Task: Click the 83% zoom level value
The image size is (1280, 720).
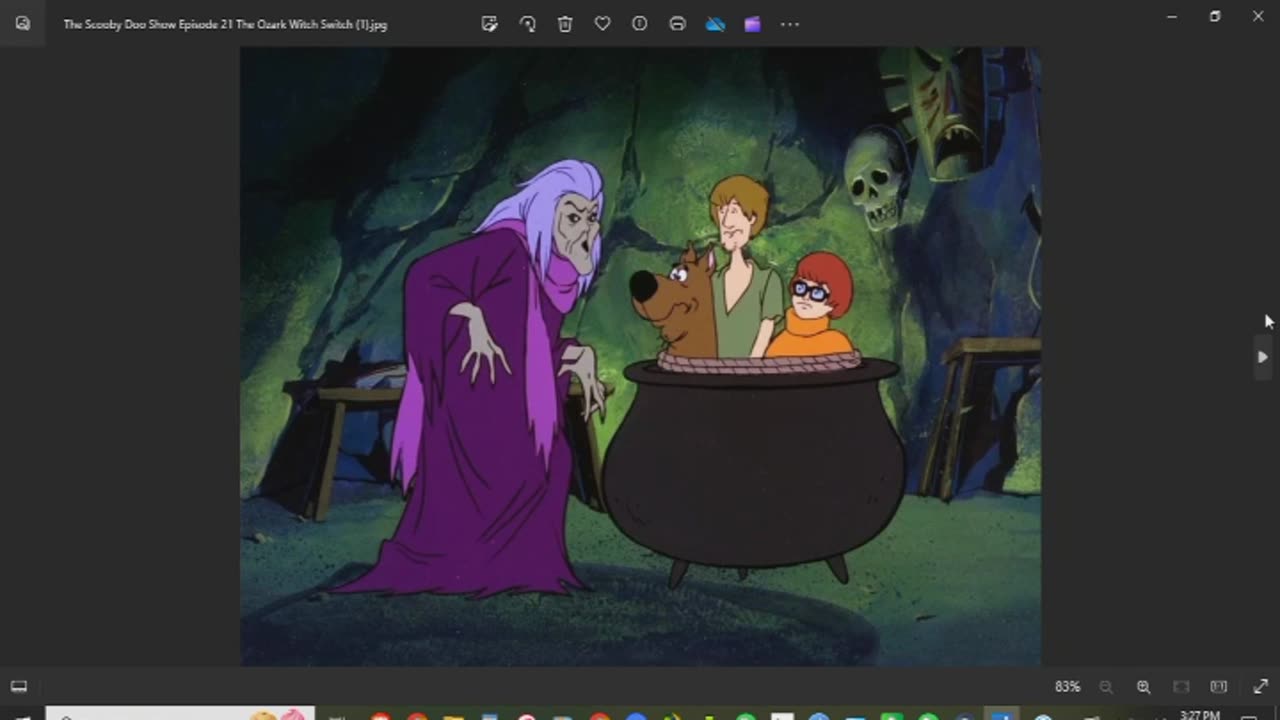Action: 1067,687
